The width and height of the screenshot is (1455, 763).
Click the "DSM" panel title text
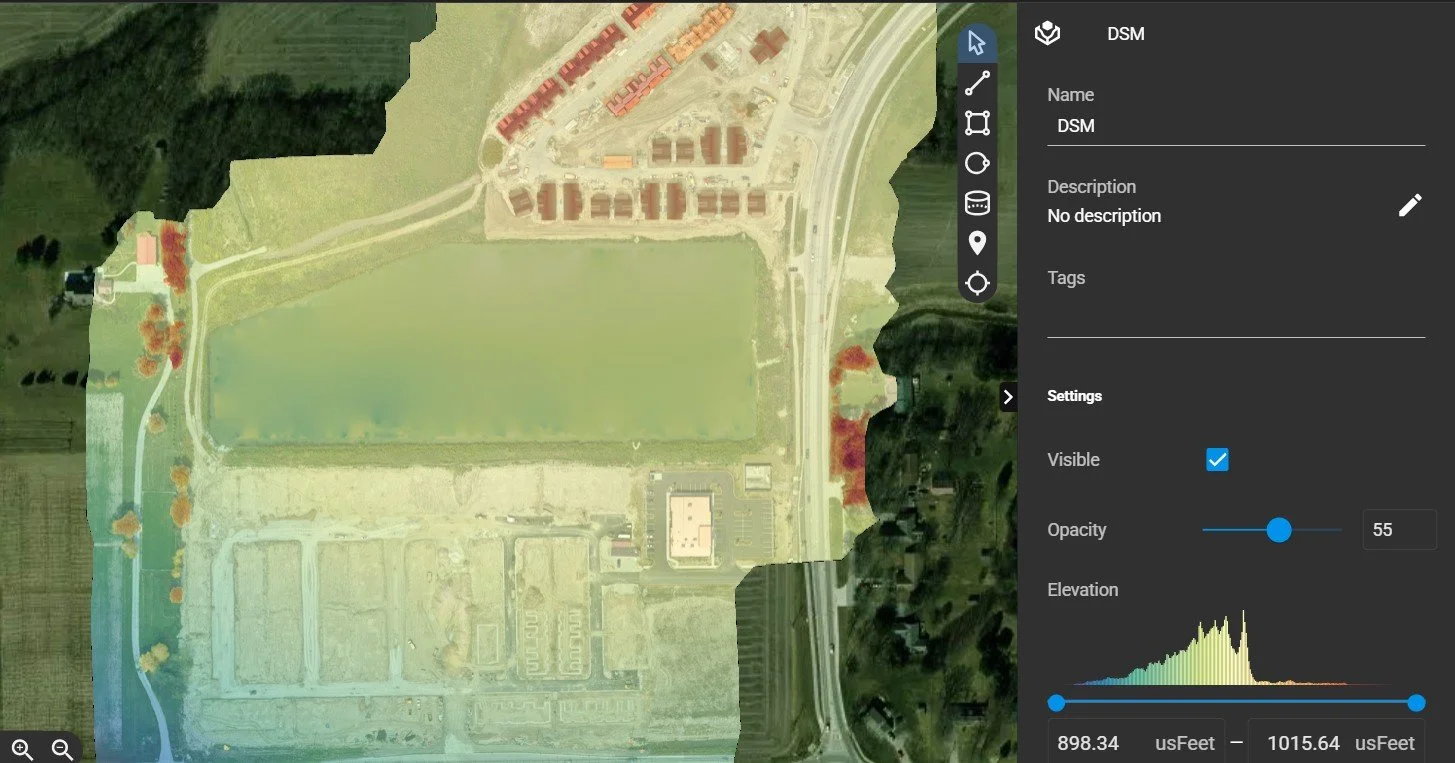(1126, 34)
